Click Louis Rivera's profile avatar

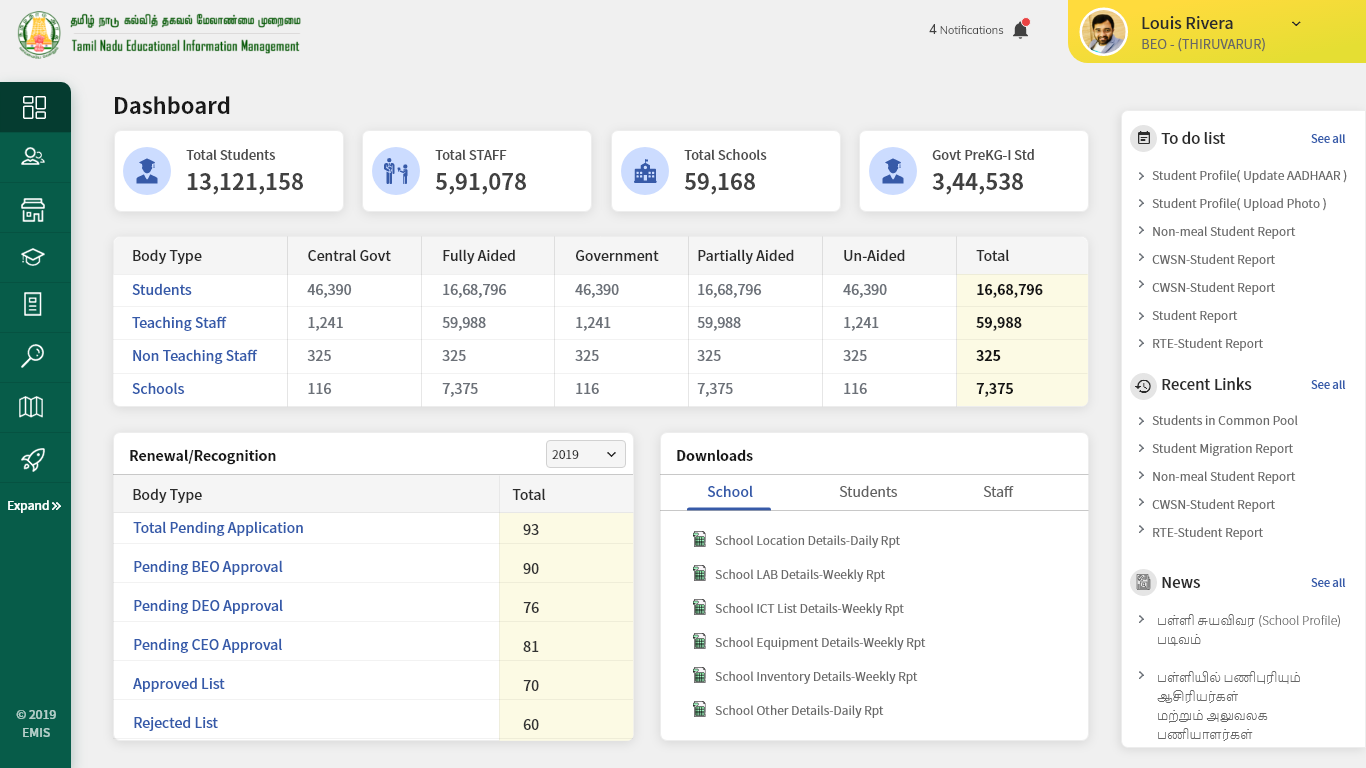tap(1104, 33)
